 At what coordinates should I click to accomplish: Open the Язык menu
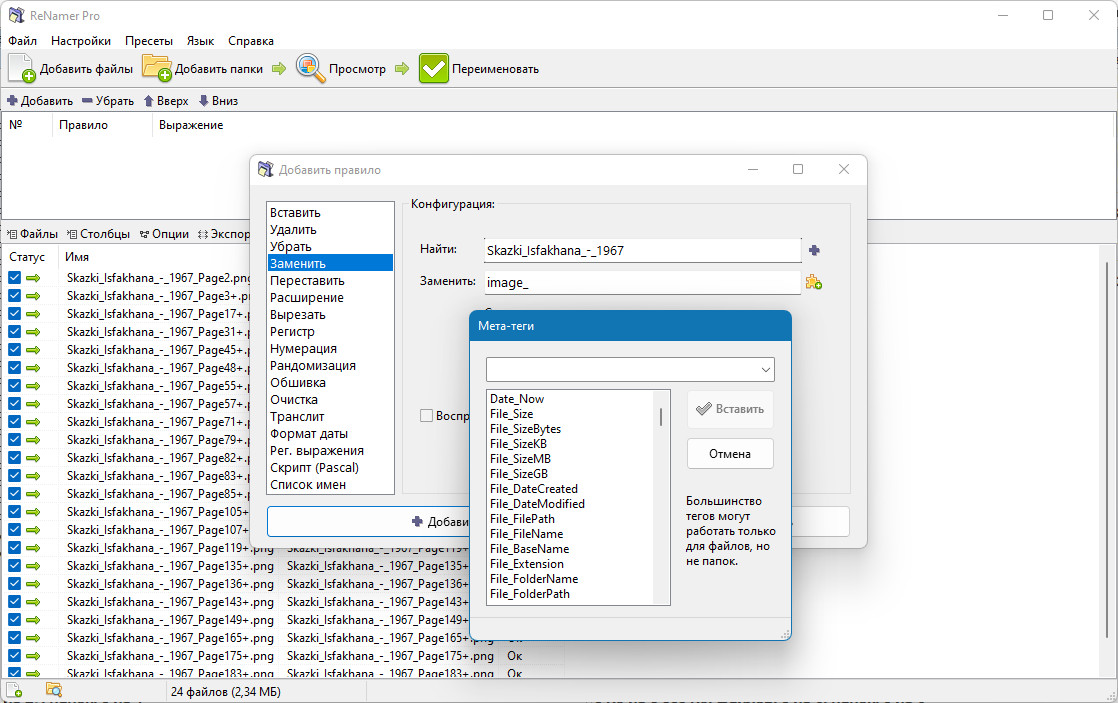click(x=200, y=41)
